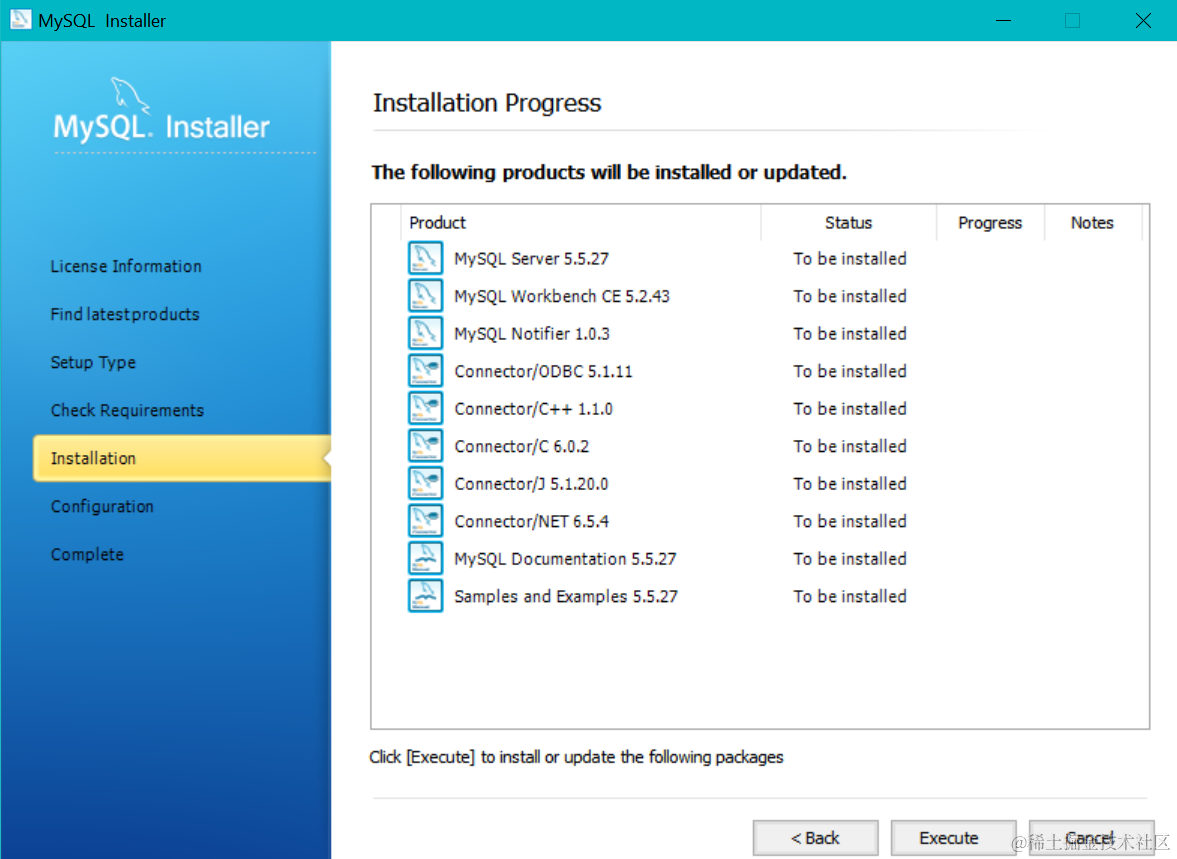Close the MySQL Installer window
Image resolution: width=1177 pixels, height=859 pixels.
(x=1142, y=20)
